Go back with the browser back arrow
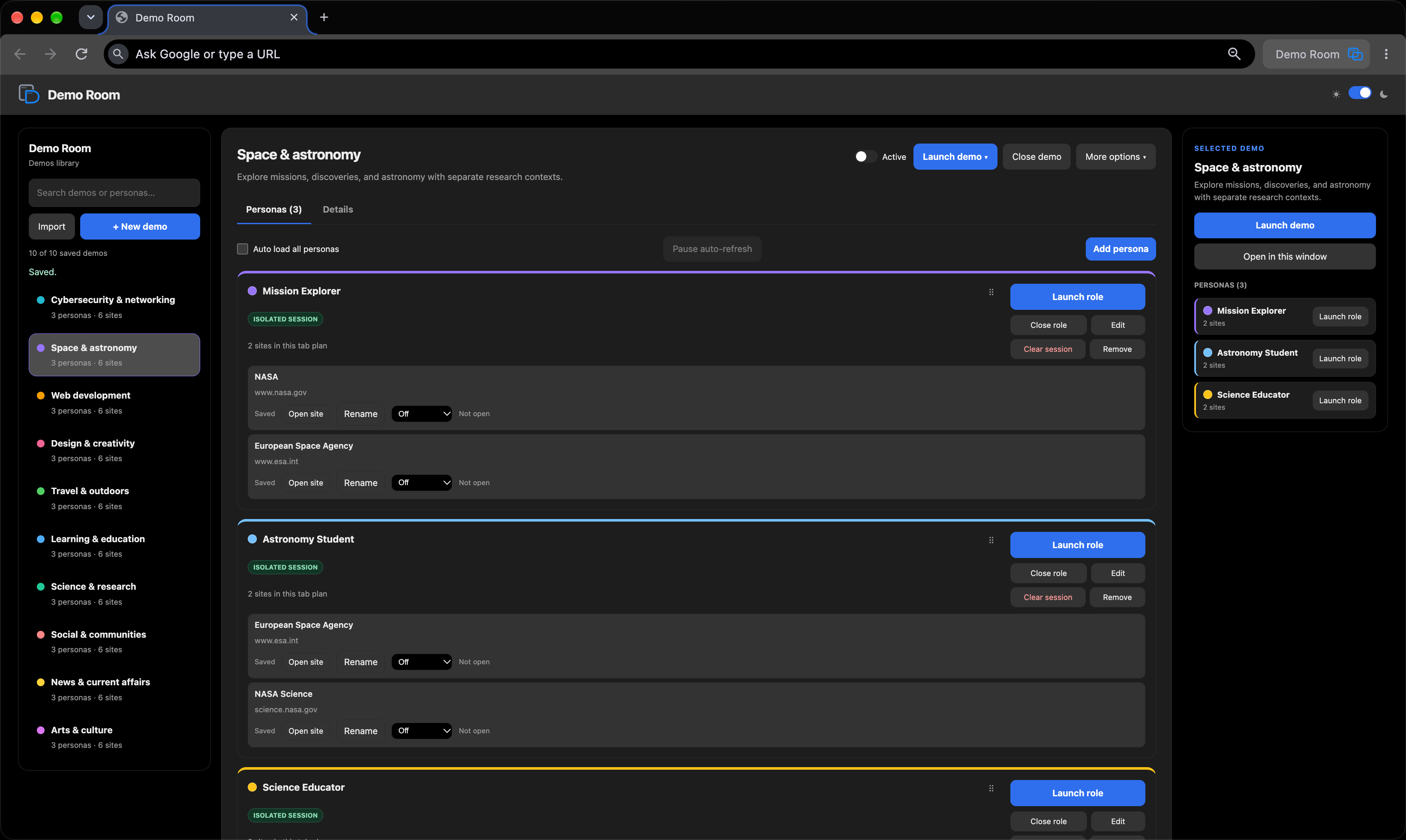Image resolution: width=1406 pixels, height=840 pixels. pos(20,54)
